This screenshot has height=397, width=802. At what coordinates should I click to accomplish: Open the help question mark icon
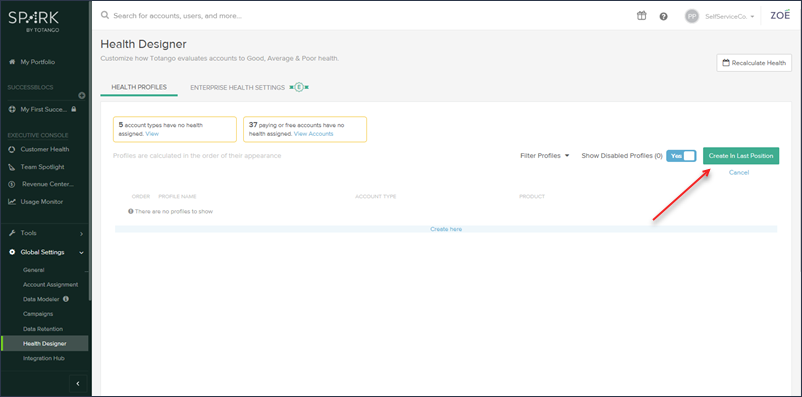pyautogui.click(x=663, y=16)
